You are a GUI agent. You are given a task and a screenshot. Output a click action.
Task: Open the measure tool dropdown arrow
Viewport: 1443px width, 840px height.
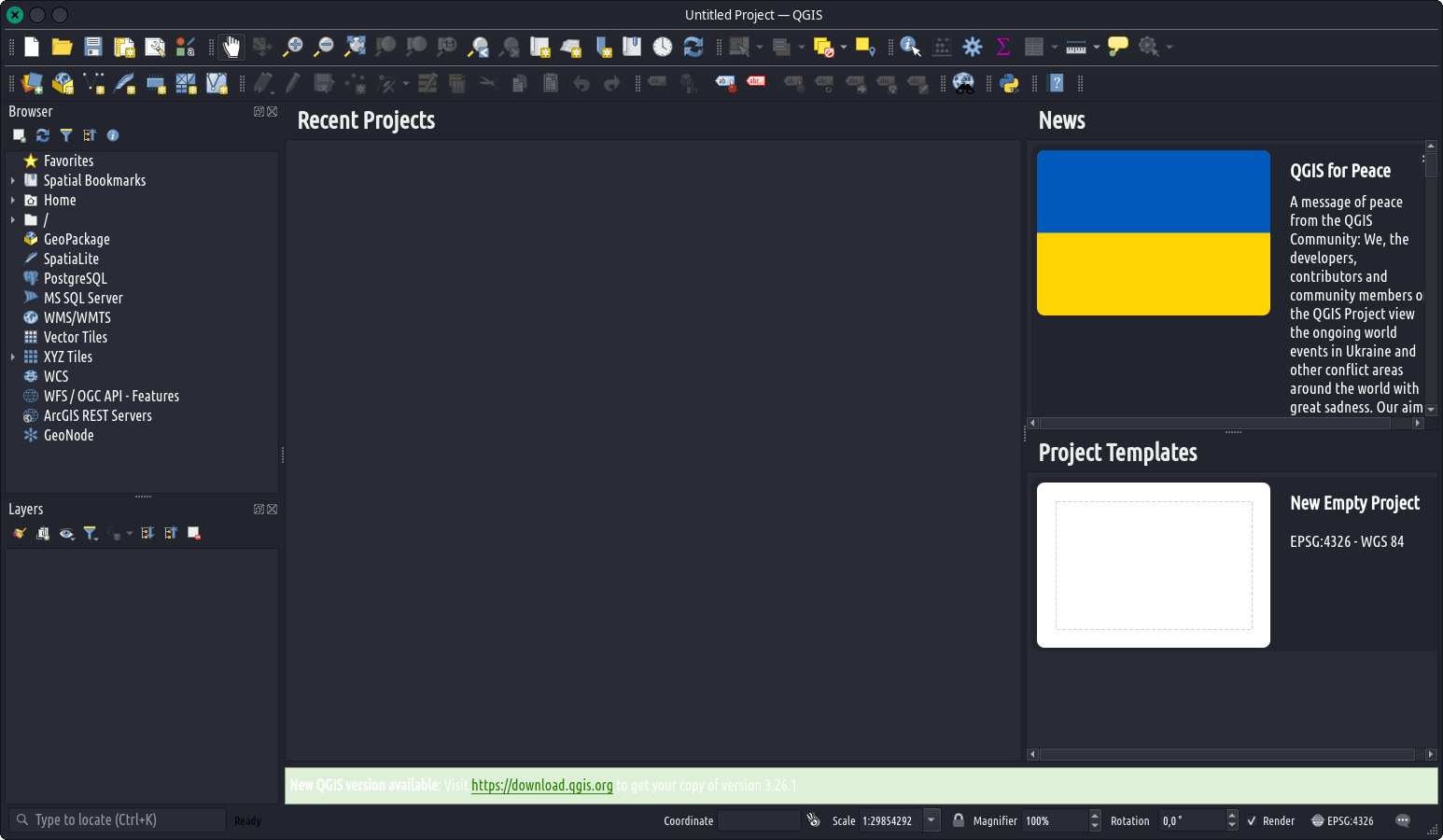coord(1097,47)
